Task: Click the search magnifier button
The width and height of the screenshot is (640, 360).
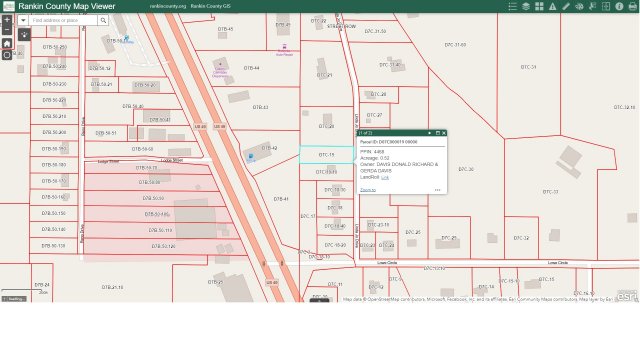Action: pyautogui.click(x=103, y=20)
